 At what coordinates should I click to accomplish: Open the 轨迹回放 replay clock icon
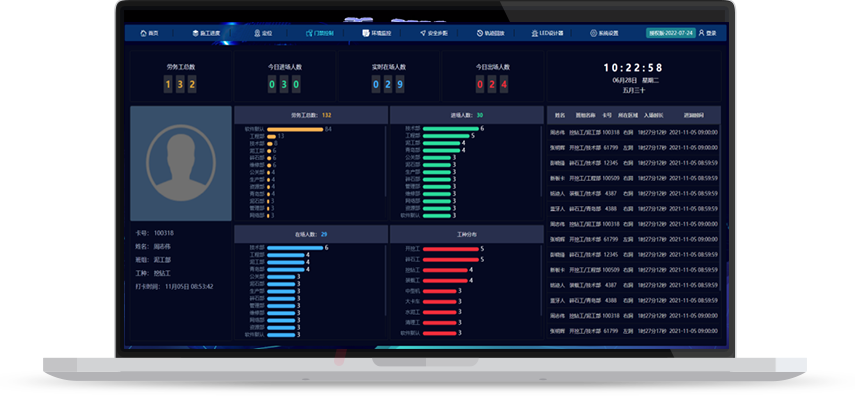[x=480, y=33]
